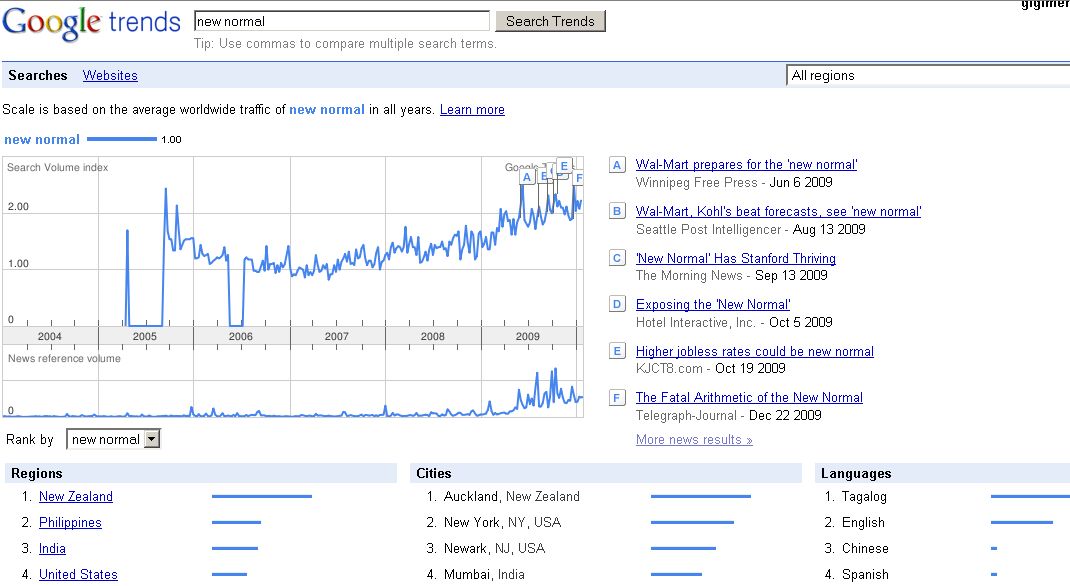Image resolution: width=1070 pixels, height=586 pixels.
Task: Click More news results link
Action: click(x=694, y=440)
